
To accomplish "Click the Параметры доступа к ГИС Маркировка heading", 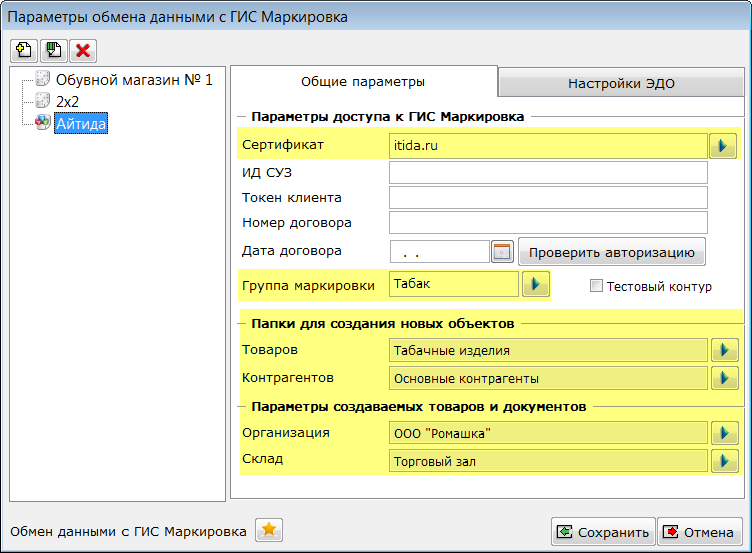I will pyautogui.click(x=388, y=117).
